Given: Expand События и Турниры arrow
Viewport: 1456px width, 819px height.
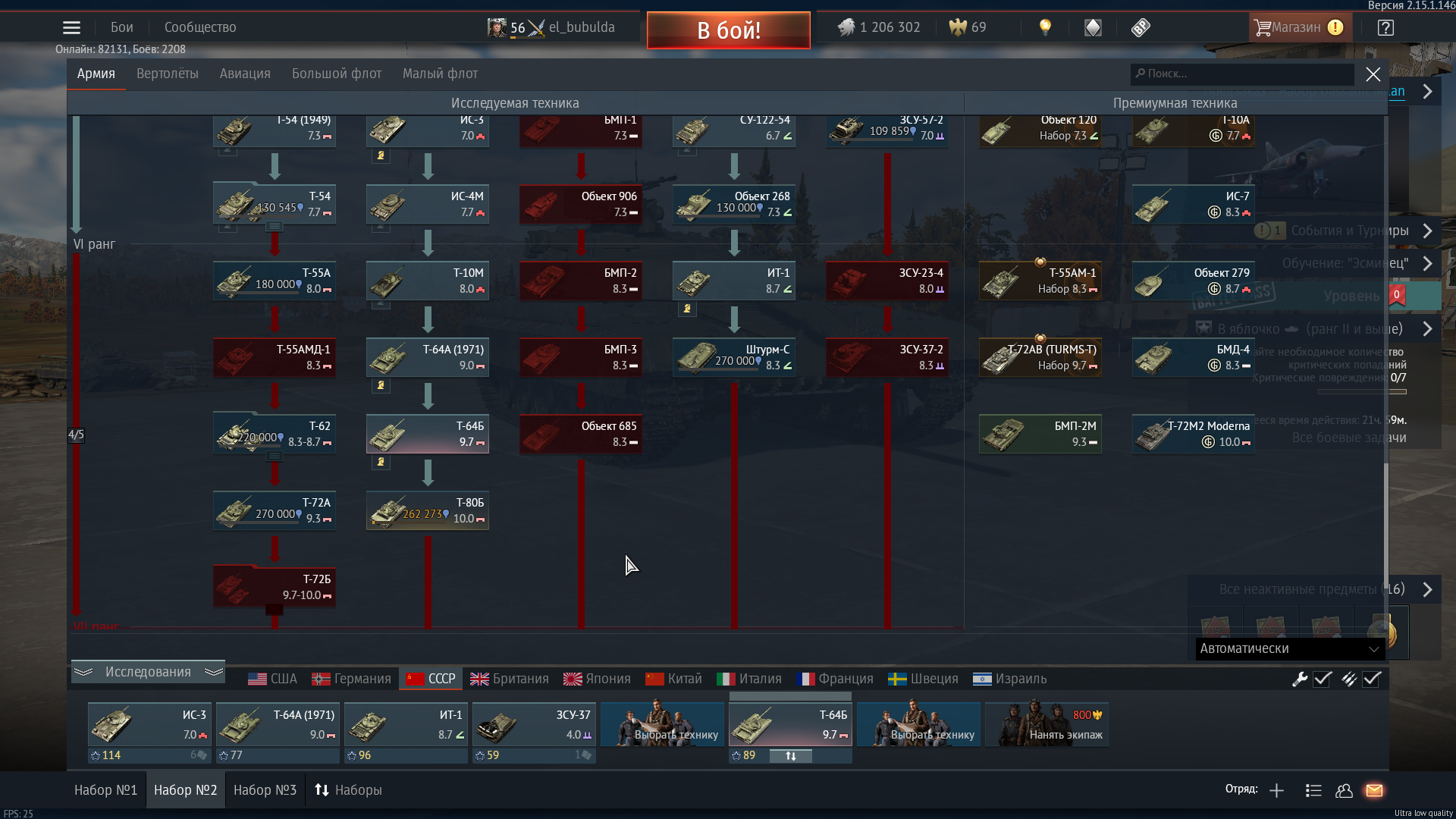Looking at the screenshot, I should [x=1427, y=231].
